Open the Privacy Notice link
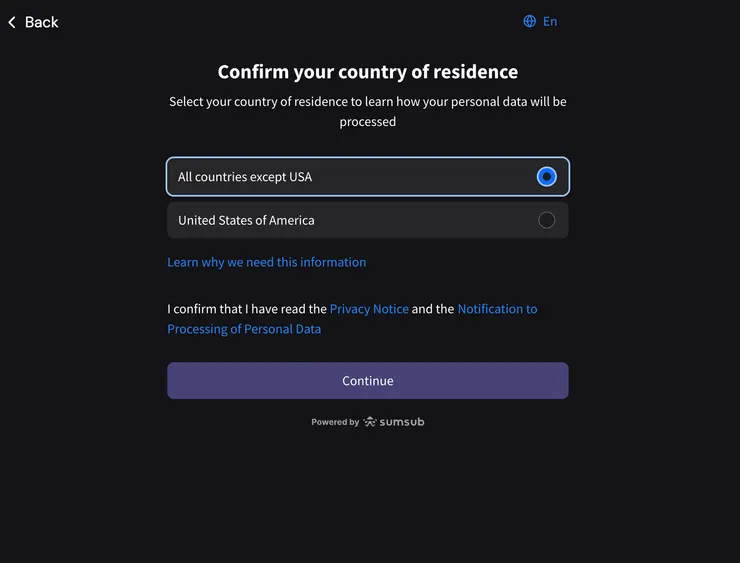740x563 pixels. [x=369, y=309]
